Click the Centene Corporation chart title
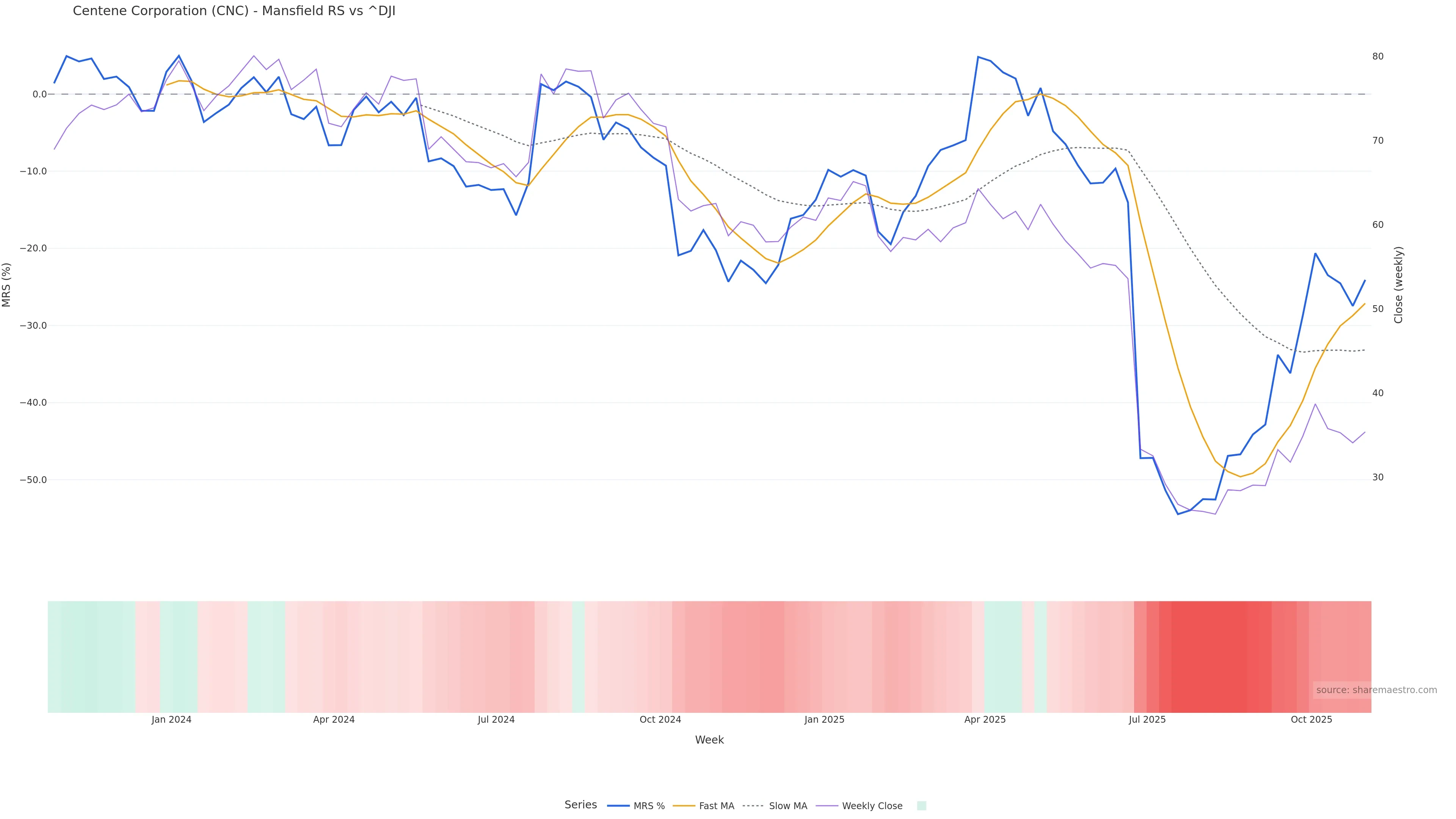1456x819 pixels. point(234,11)
